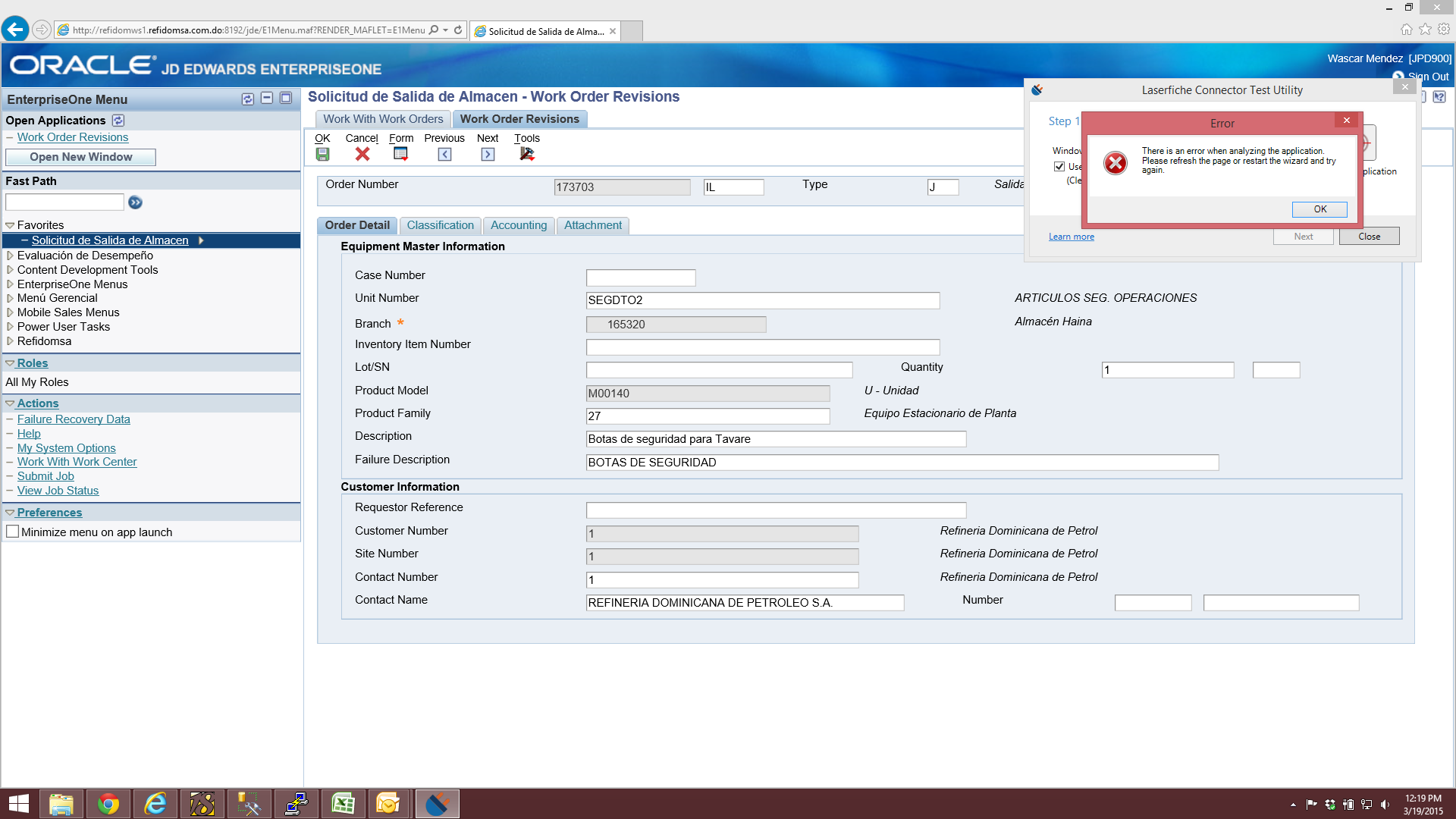1456x819 pixels.
Task: Click the Cancel toolbar icon
Action: (363, 153)
